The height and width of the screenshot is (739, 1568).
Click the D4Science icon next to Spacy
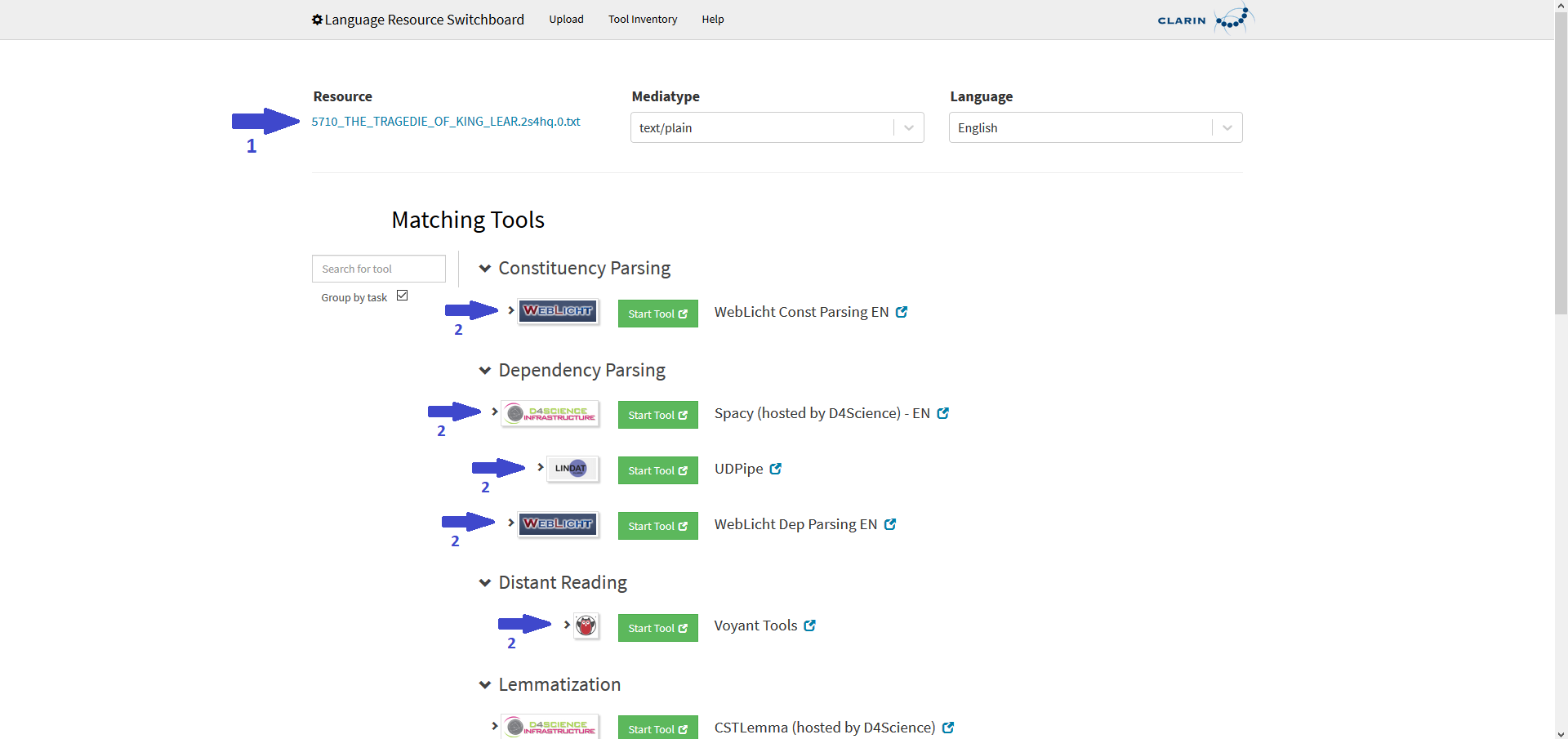click(550, 413)
